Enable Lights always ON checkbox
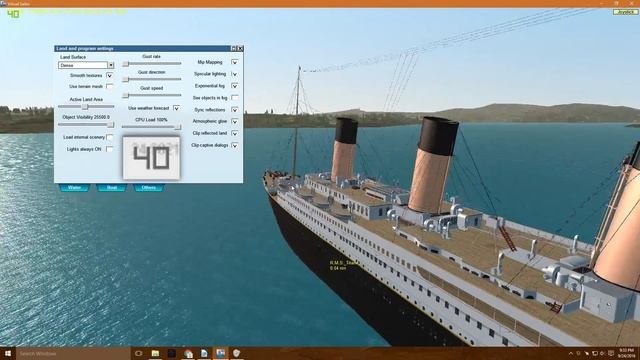 (109, 149)
